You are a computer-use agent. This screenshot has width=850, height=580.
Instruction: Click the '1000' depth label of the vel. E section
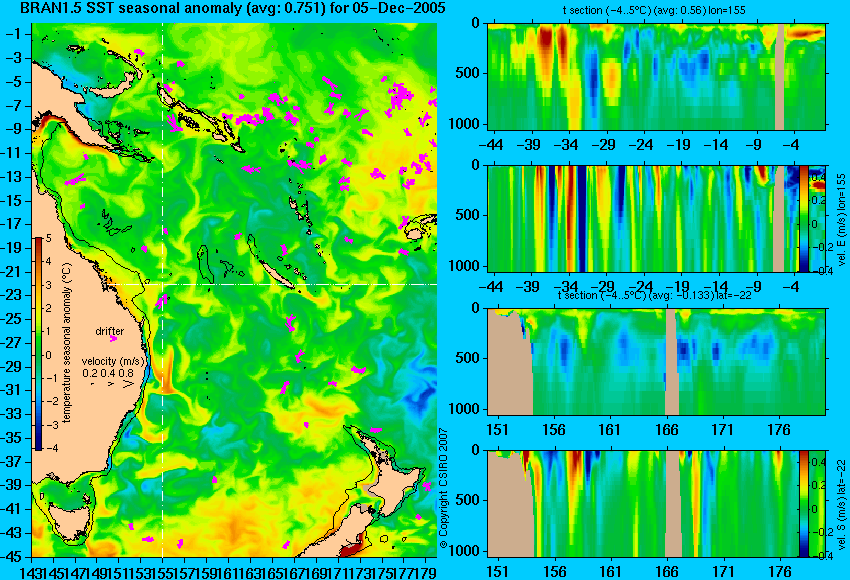point(464,266)
